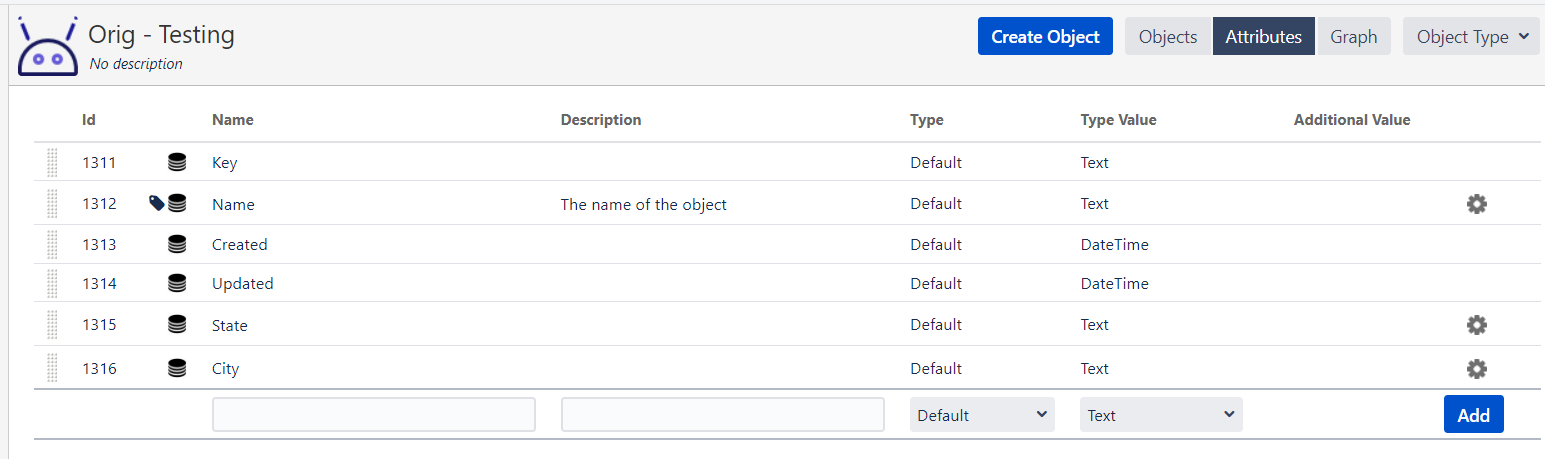
Task: Open the gear settings for the City attribute
Action: tap(1476, 369)
